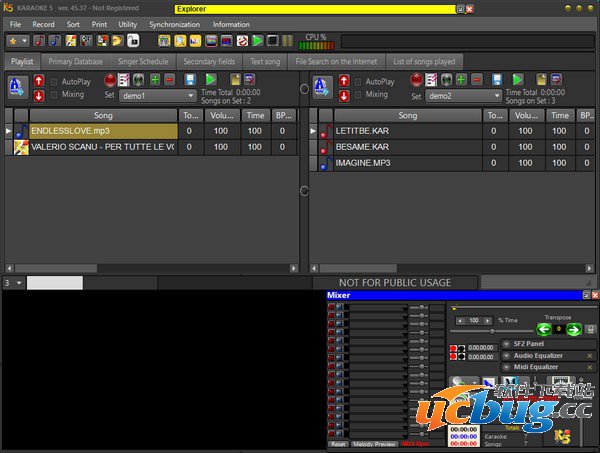Enable Mixing in the right playlist
Image resolution: width=600 pixels, height=453 pixels.
click(359, 95)
